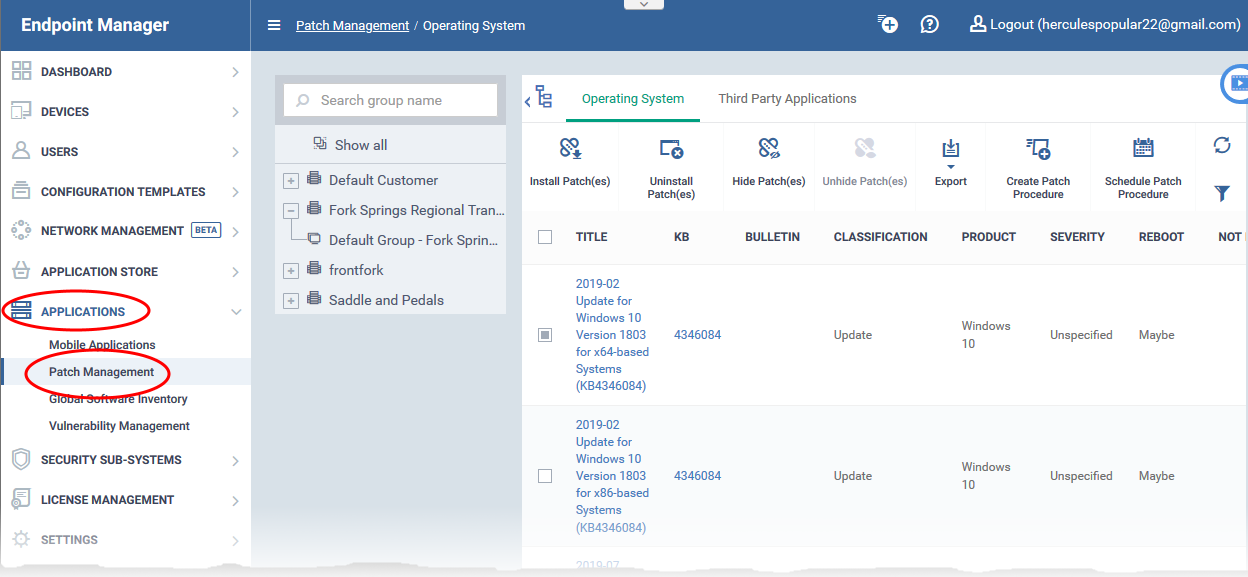Viewport: 1248px width, 577px height.
Task: Expand the Saddle and Pedals tree node
Action: point(291,301)
